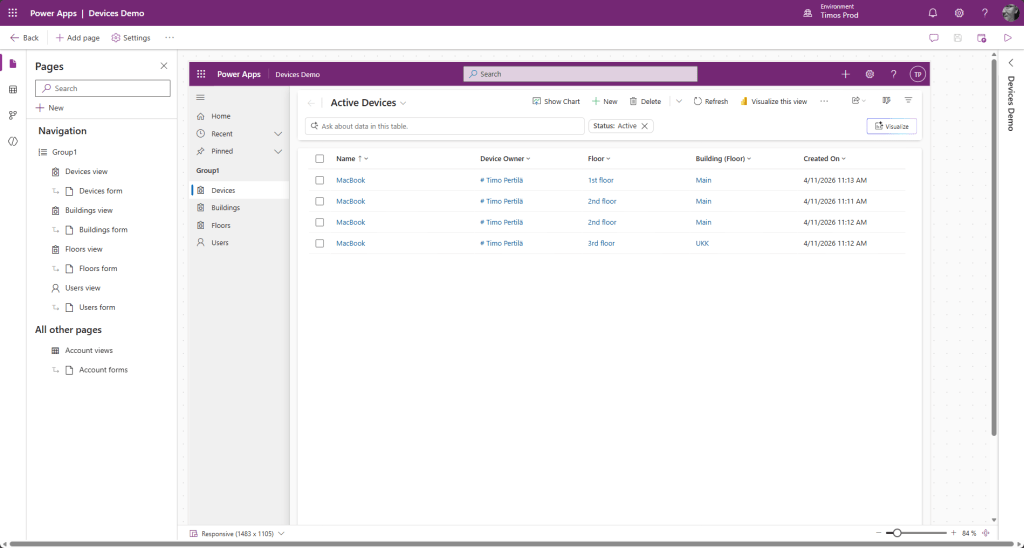Click the Comments icon in command bar

(933, 38)
